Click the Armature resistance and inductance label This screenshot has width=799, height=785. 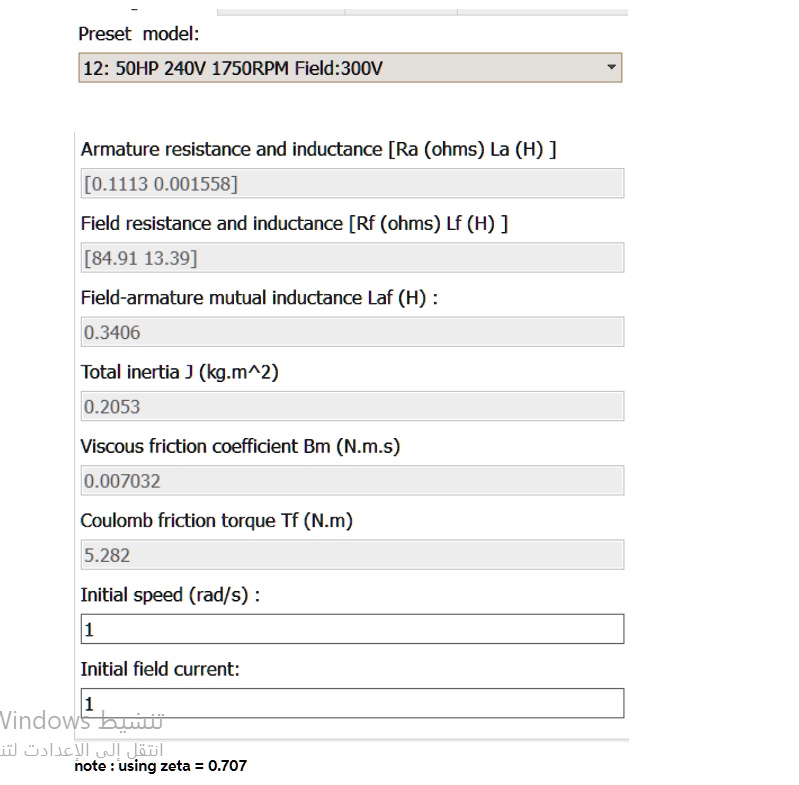click(x=318, y=150)
